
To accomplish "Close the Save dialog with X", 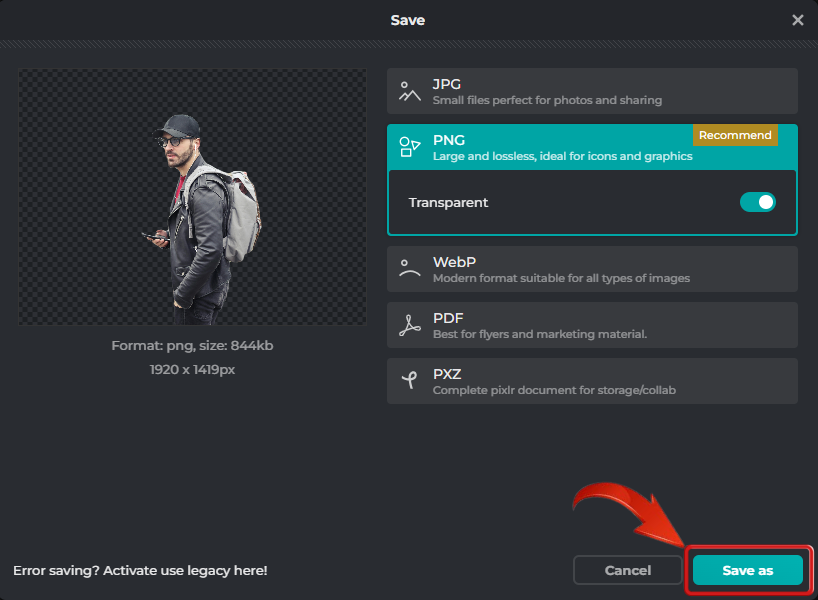I will click(x=797, y=20).
